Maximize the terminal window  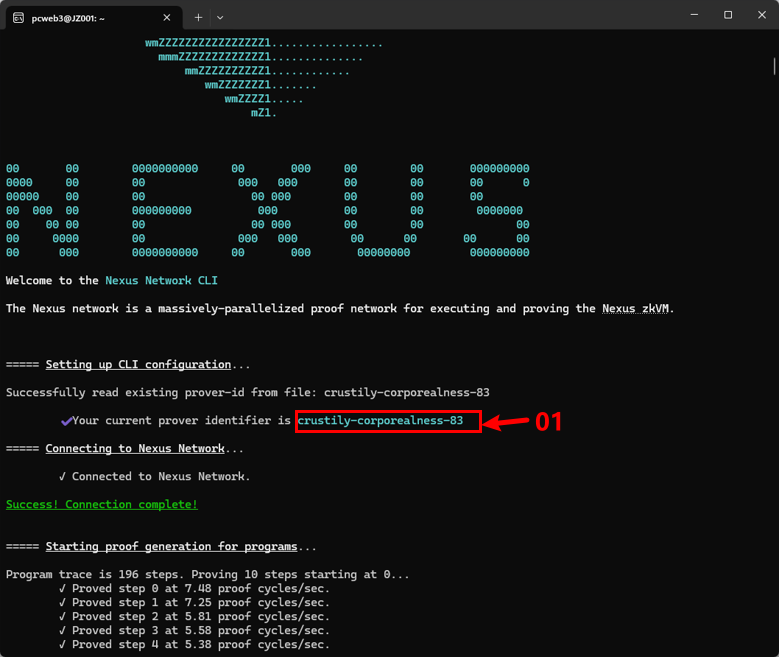(728, 15)
